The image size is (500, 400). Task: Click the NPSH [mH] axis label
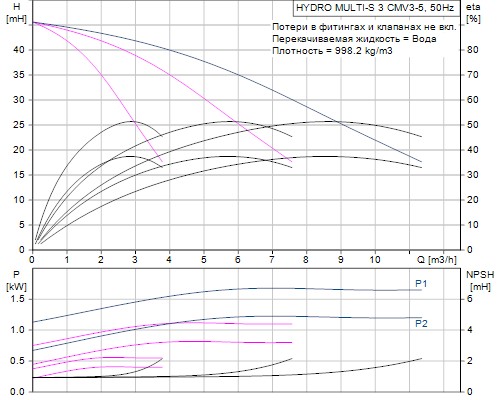480,280
